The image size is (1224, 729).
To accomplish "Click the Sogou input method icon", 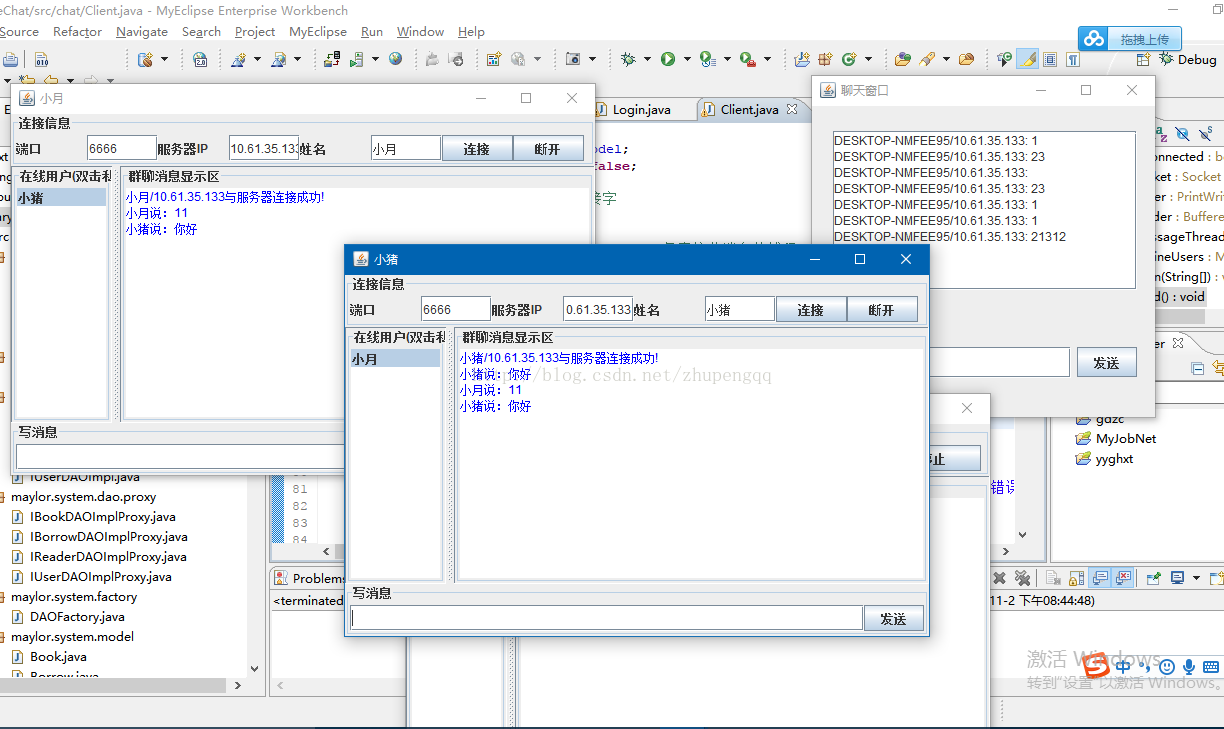I will (x=1097, y=664).
